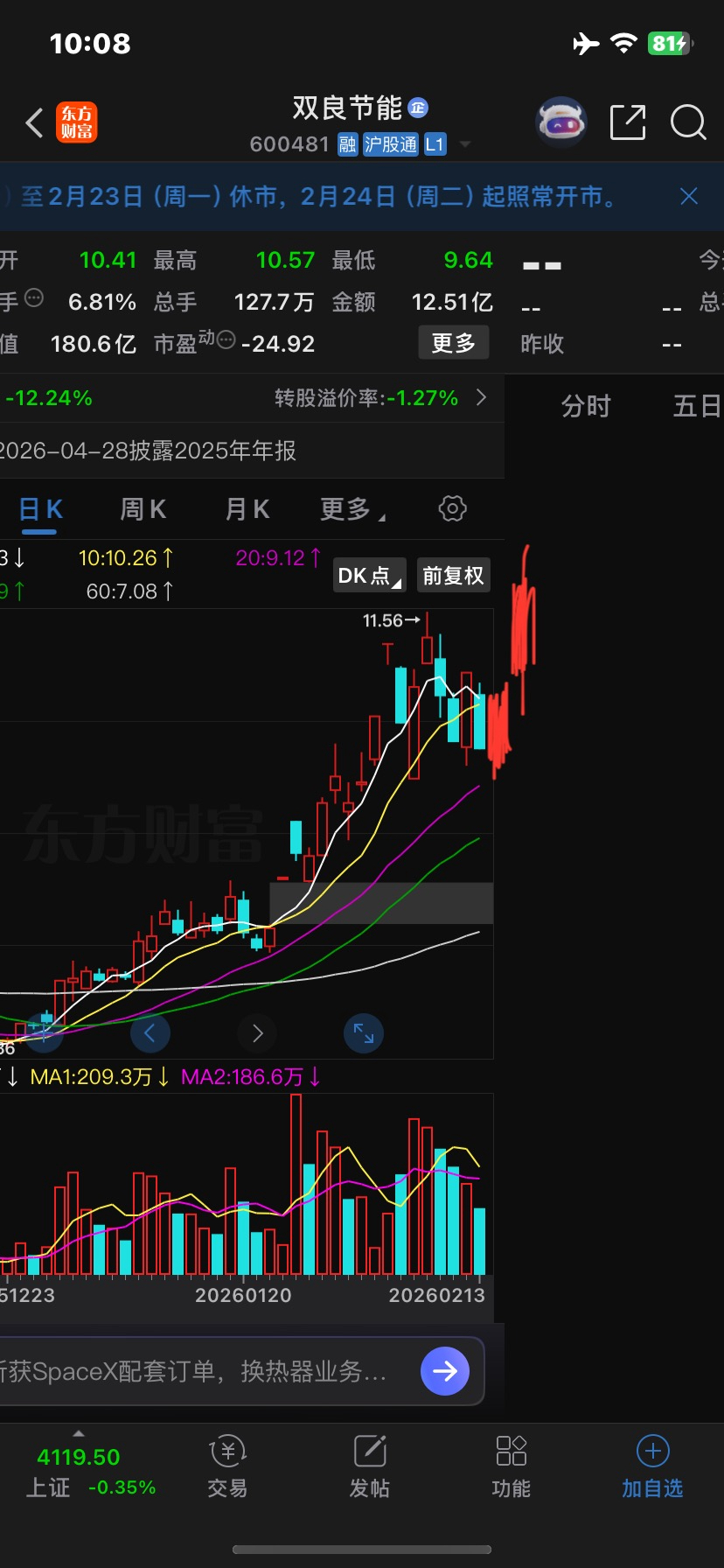Tap the MA1:209.3万 volume label
724x1568 pixels.
click(x=101, y=1076)
